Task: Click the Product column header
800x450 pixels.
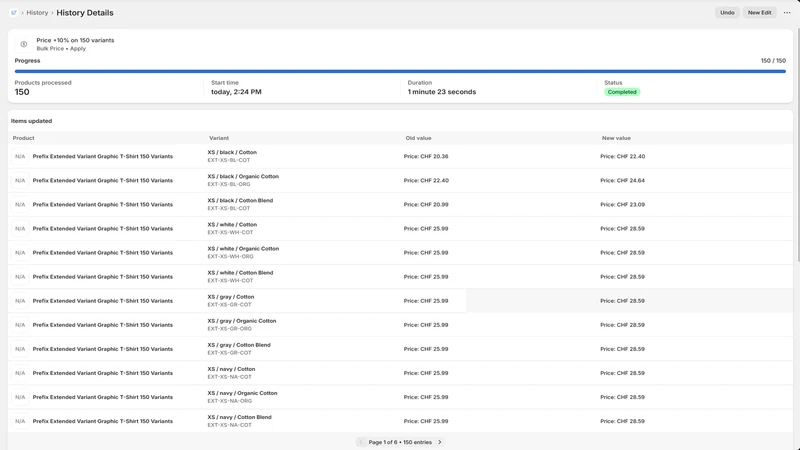Action: click(23, 138)
